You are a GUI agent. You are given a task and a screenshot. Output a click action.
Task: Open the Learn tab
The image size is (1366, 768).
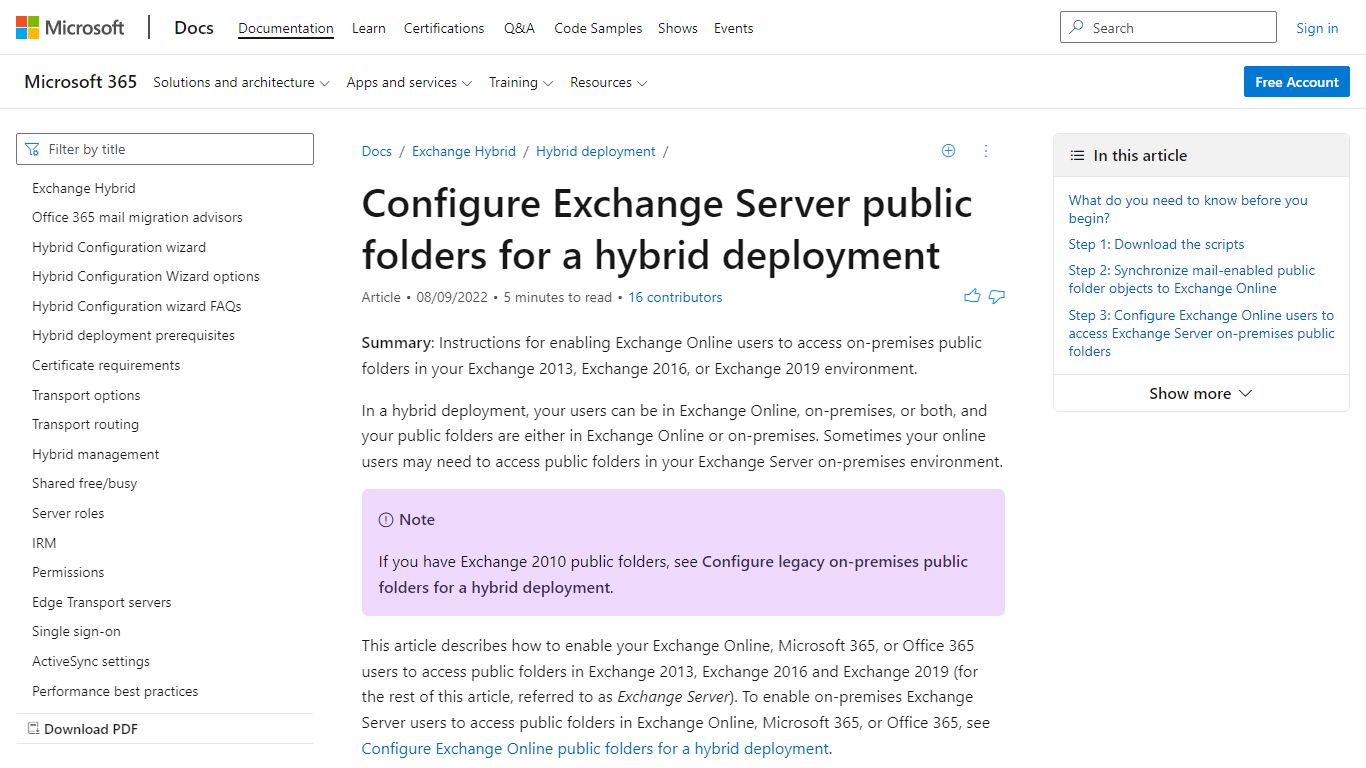[x=369, y=28]
